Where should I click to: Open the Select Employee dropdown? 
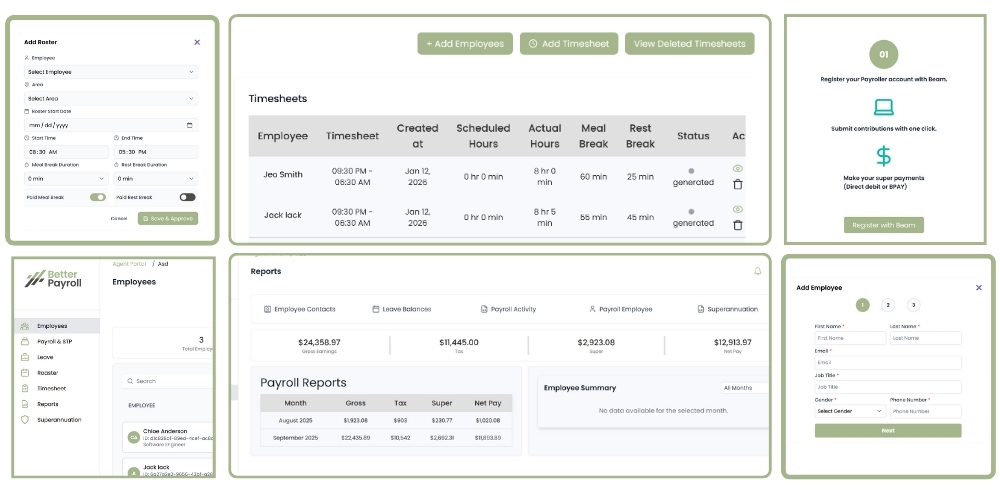coord(110,72)
